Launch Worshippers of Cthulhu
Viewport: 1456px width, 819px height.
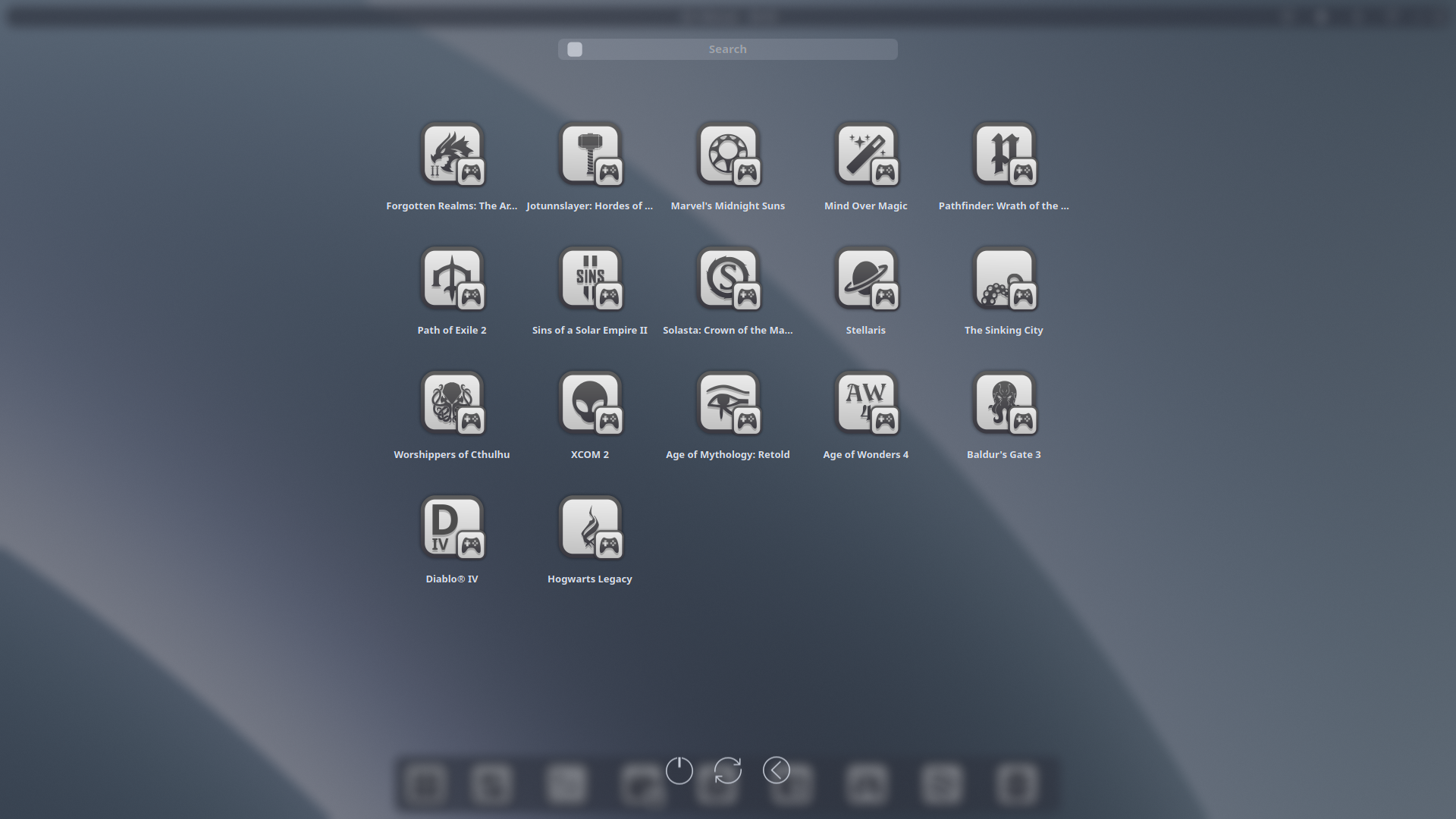tap(452, 403)
